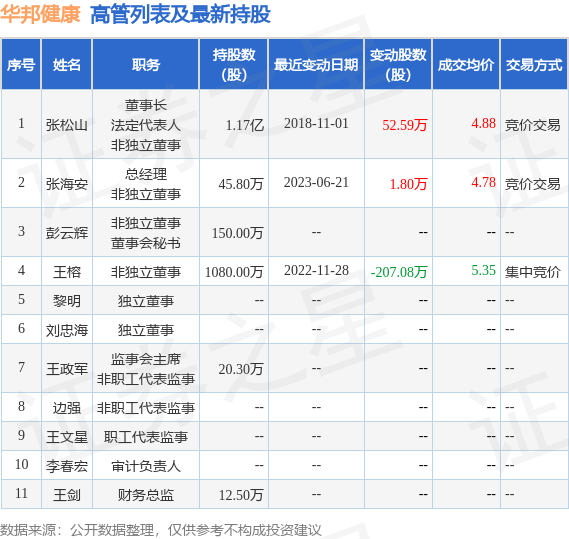Click sequence number 10
The width and height of the screenshot is (569, 539).
[x=21, y=464]
